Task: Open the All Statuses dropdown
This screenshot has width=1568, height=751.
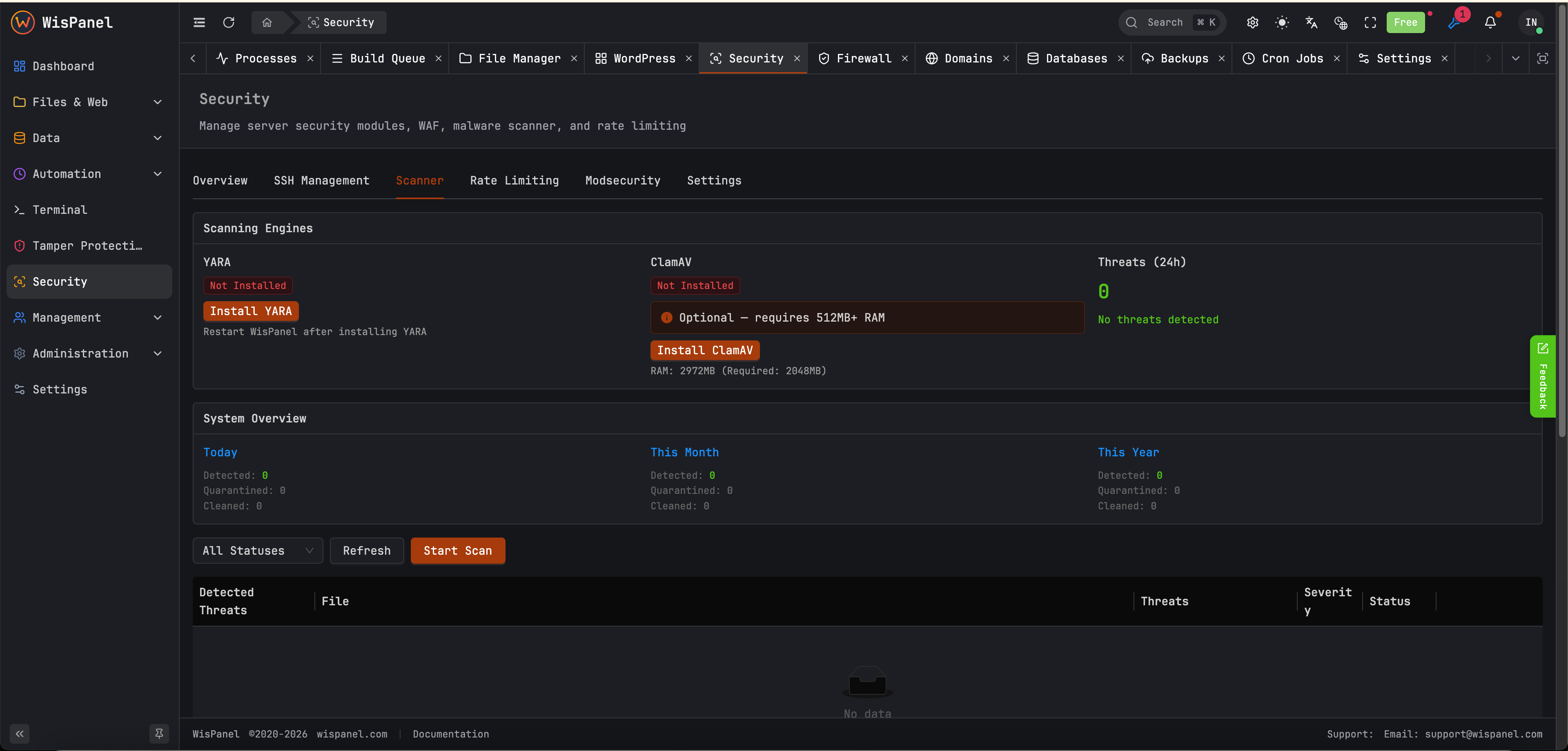Action: tap(258, 551)
